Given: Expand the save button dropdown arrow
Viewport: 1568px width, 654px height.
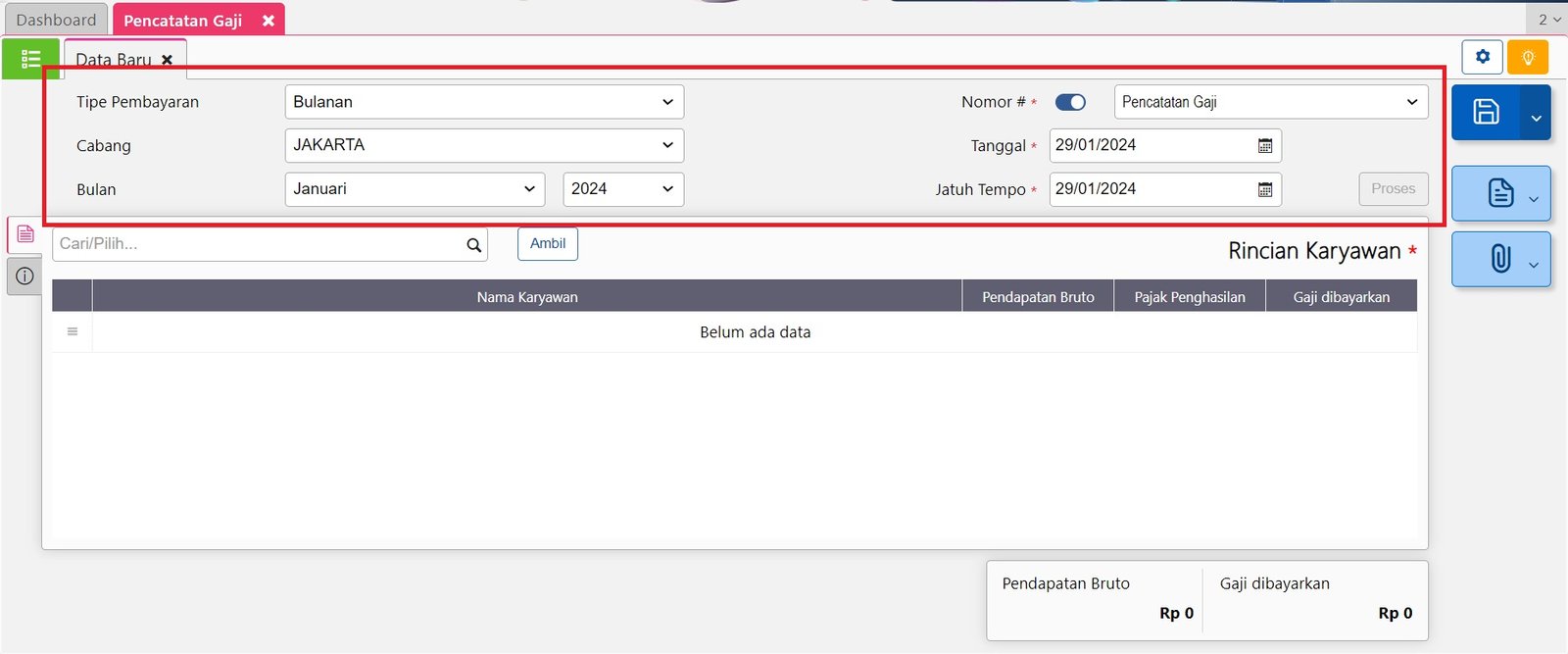Looking at the screenshot, I should [1536, 118].
